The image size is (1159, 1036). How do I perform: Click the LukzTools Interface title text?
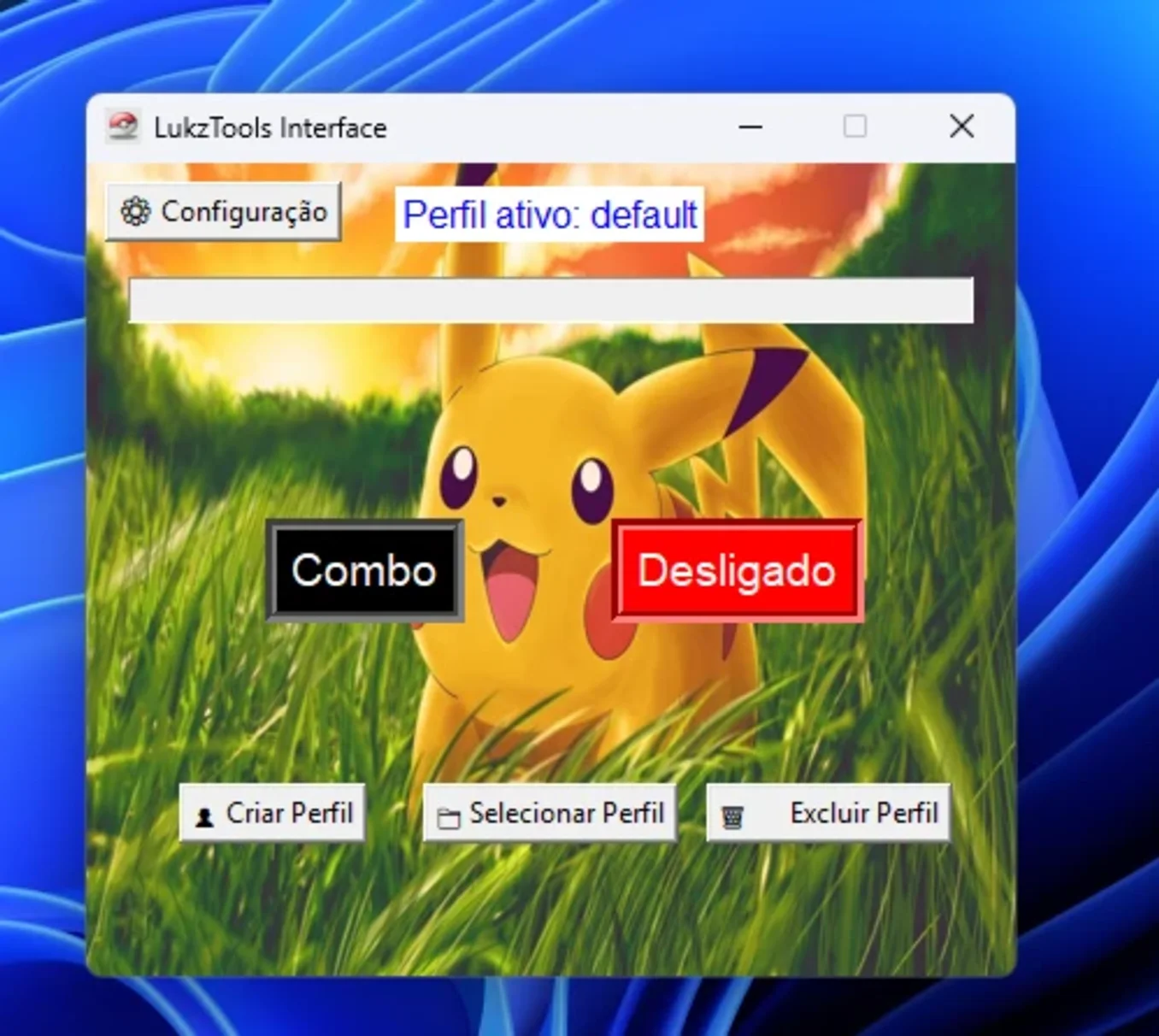tap(270, 128)
